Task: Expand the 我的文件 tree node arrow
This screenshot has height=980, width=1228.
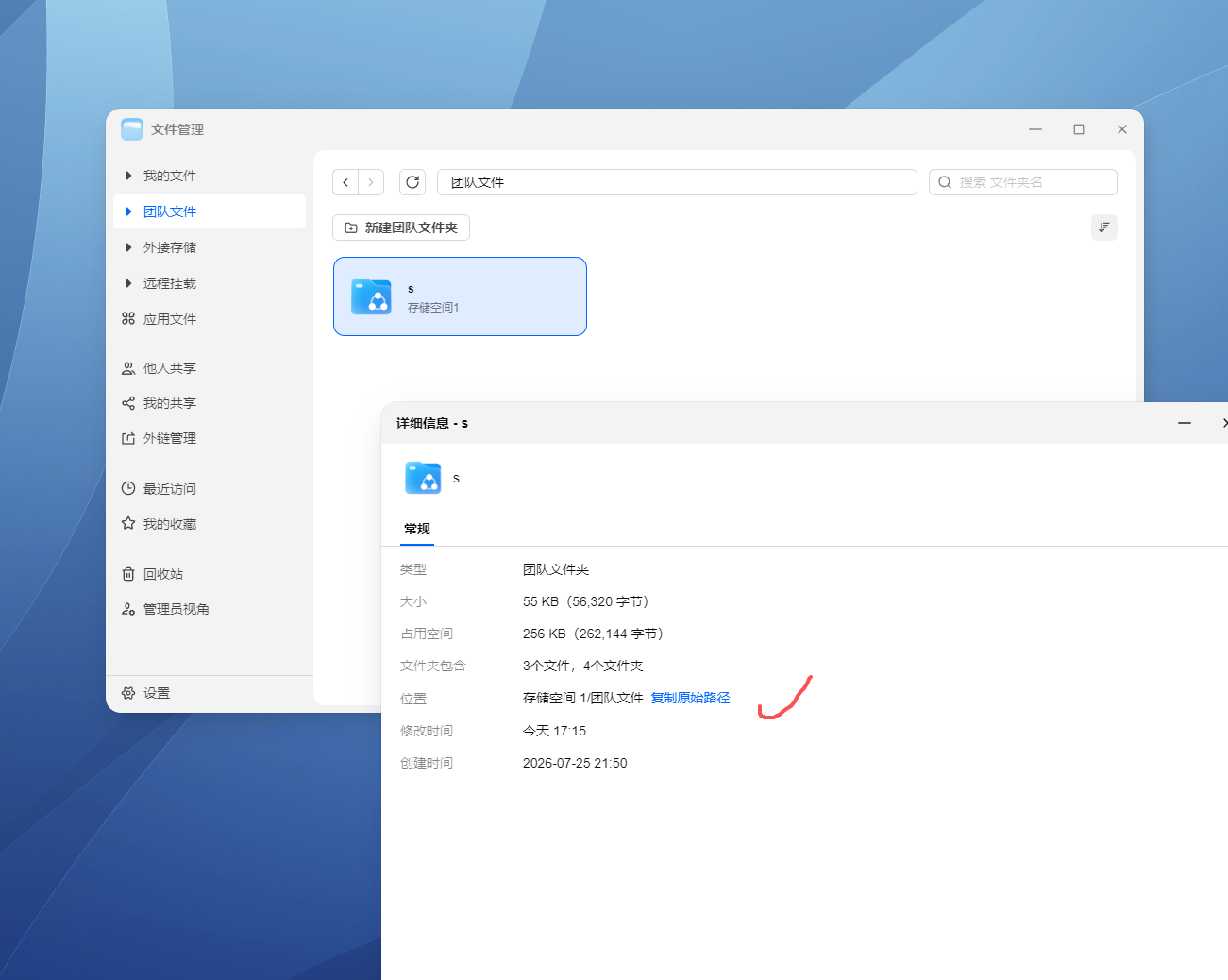Action: [128, 176]
